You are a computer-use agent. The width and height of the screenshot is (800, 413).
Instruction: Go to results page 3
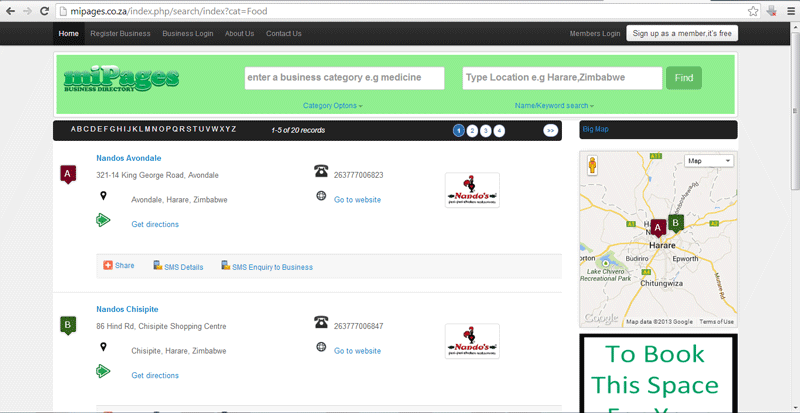point(486,131)
